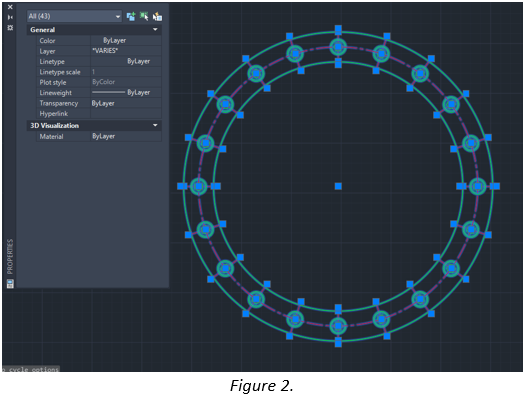Collapse the 3D Visualization section
The width and height of the screenshot is (524, 398).
pos(155,125)
